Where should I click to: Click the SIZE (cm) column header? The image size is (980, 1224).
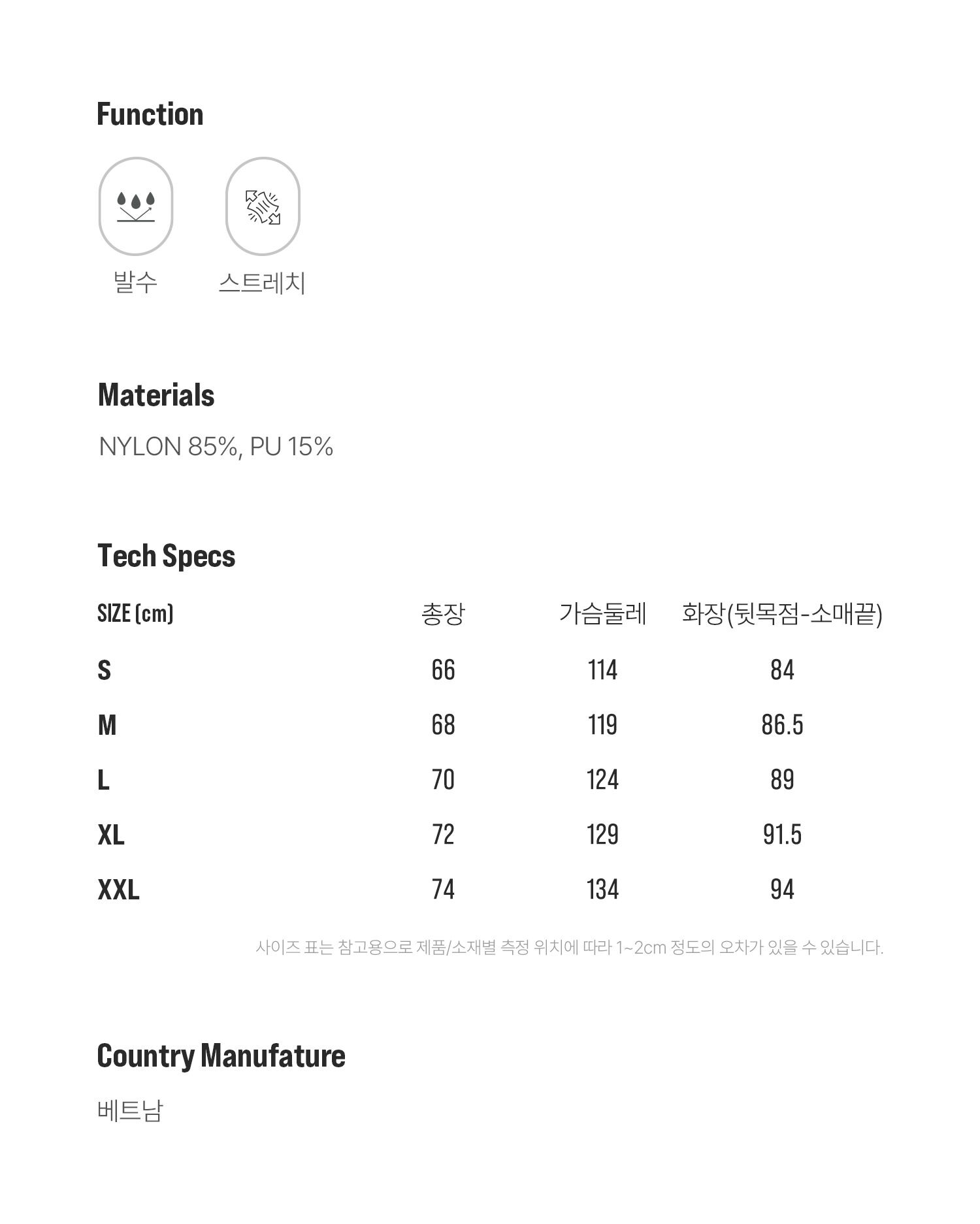pyautogui.click(x=136, y=613)
